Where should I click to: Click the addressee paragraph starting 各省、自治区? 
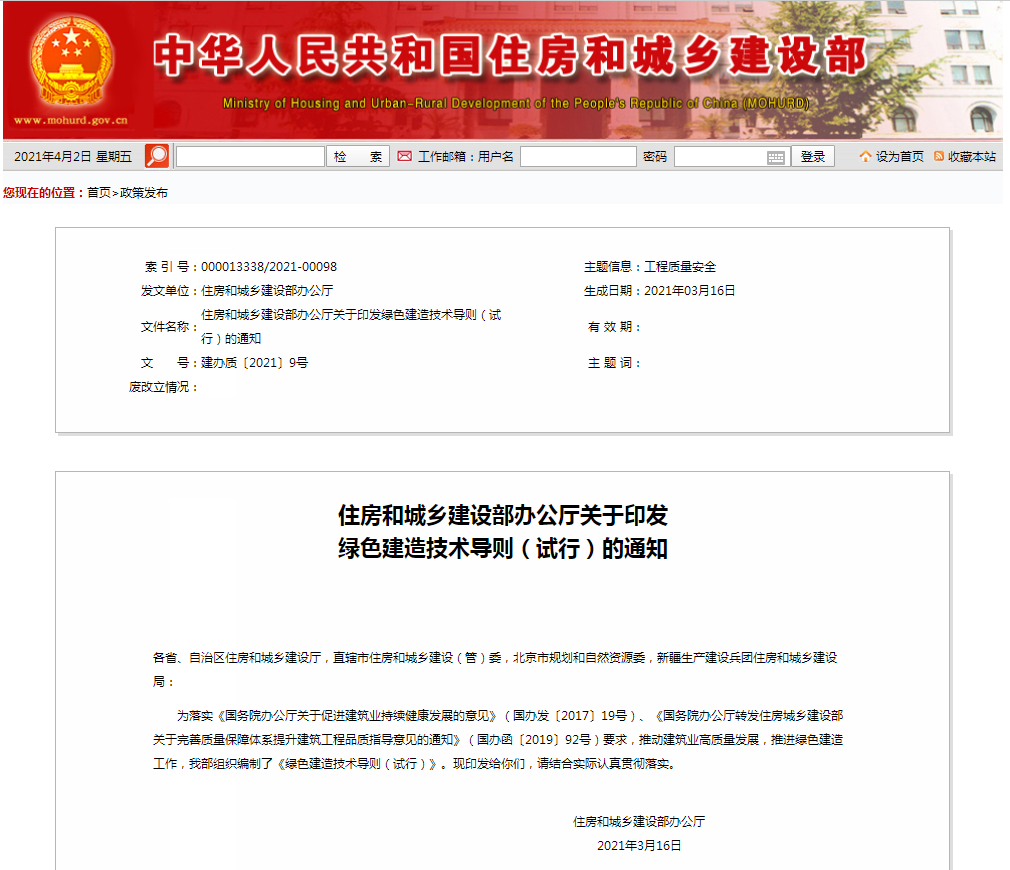point(495,669)
